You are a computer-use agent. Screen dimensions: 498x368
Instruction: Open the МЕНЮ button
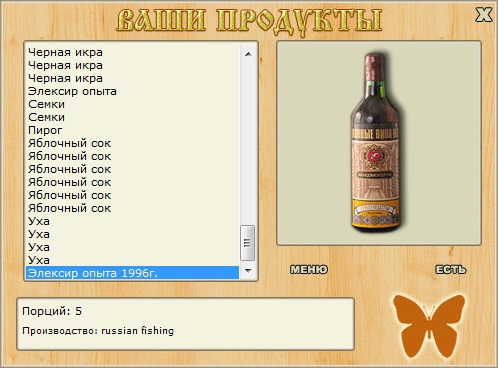click(309, 269)
